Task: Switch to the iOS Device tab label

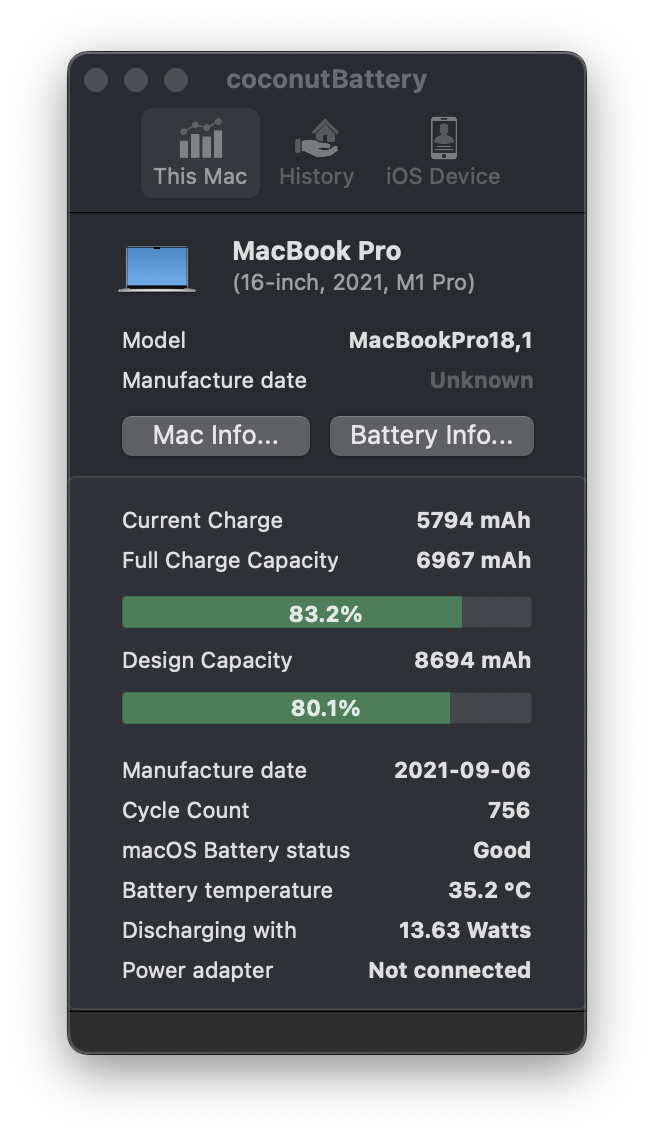Action: point(443,176)
